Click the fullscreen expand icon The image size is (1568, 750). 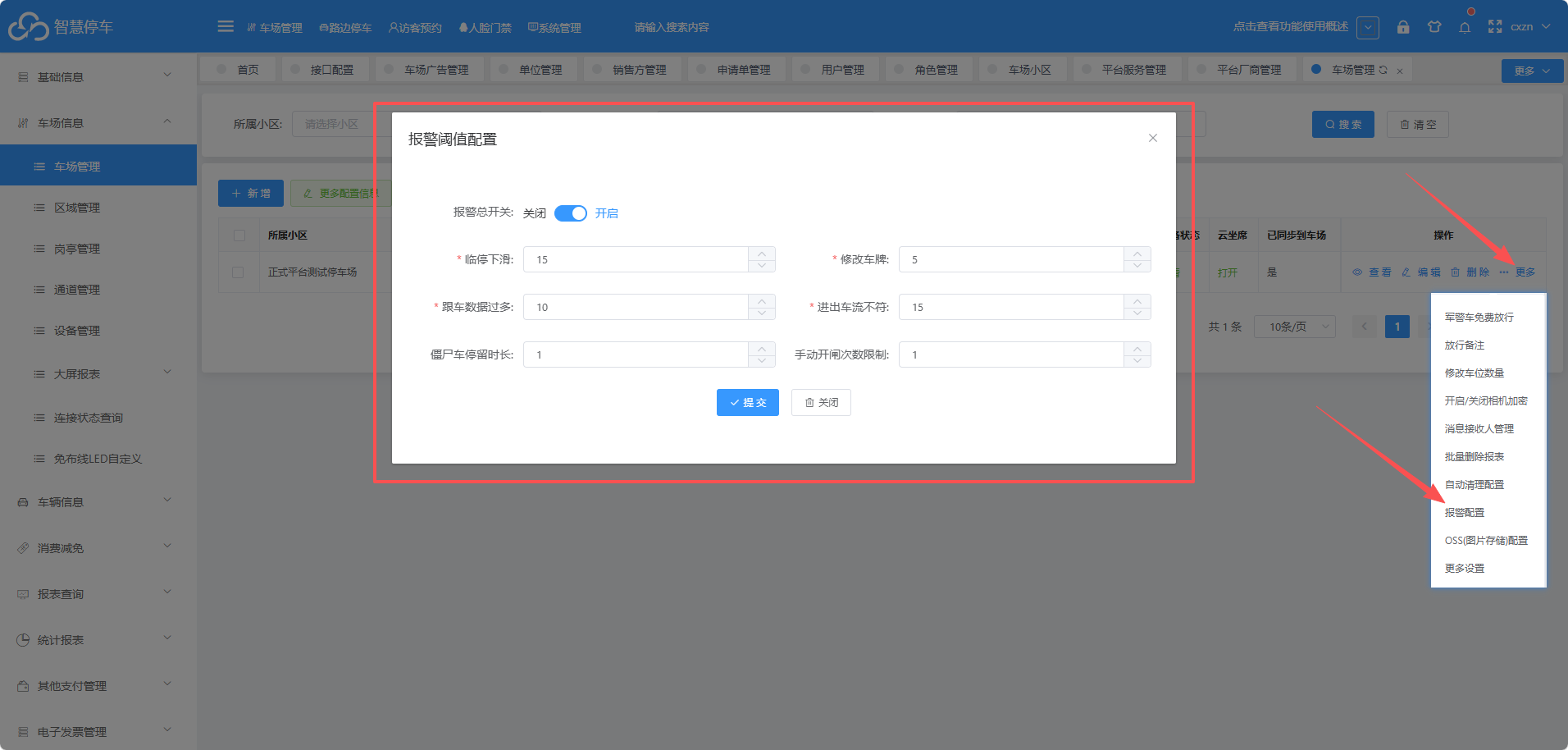coord(1495,27)
